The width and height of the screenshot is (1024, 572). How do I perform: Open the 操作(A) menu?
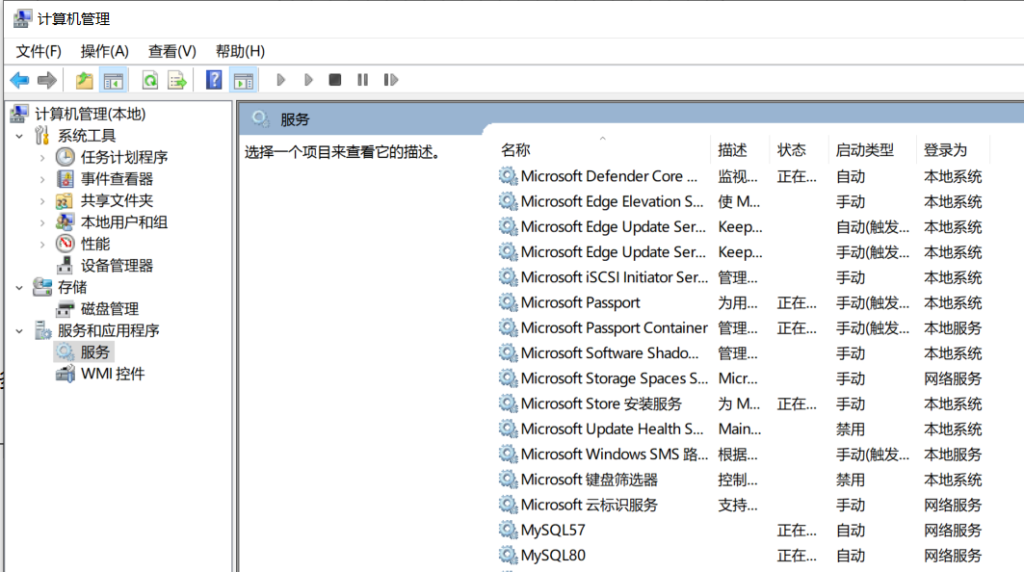(x=104, y=51)
